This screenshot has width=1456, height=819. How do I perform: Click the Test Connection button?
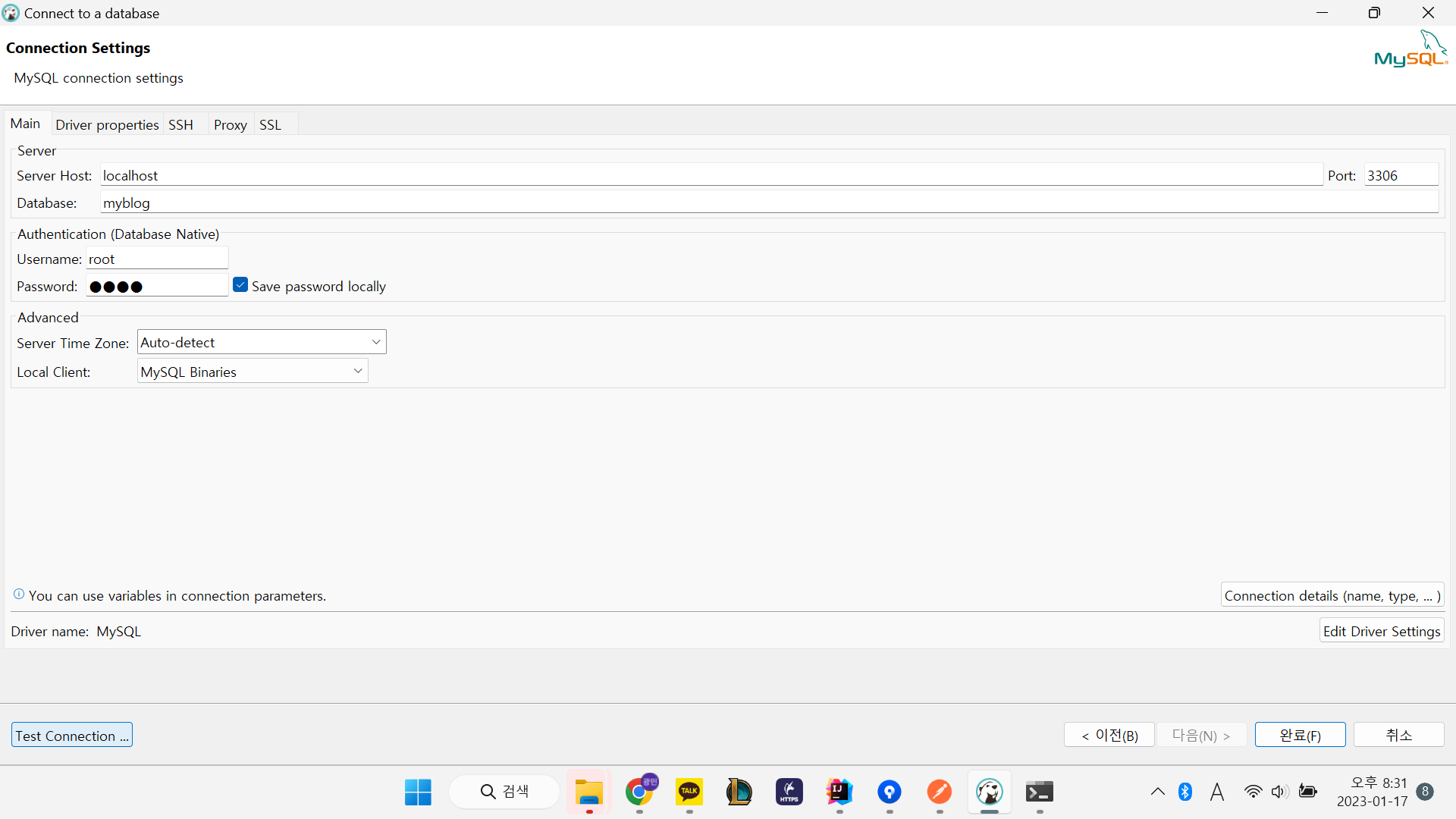coord(72,736)
